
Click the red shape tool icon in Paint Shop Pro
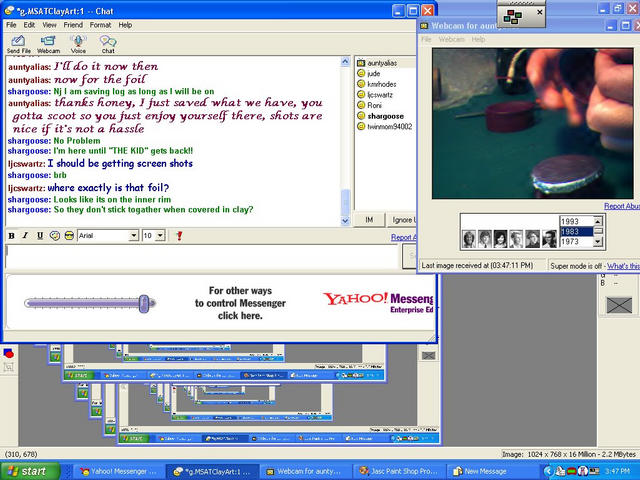tap(8, 353)
